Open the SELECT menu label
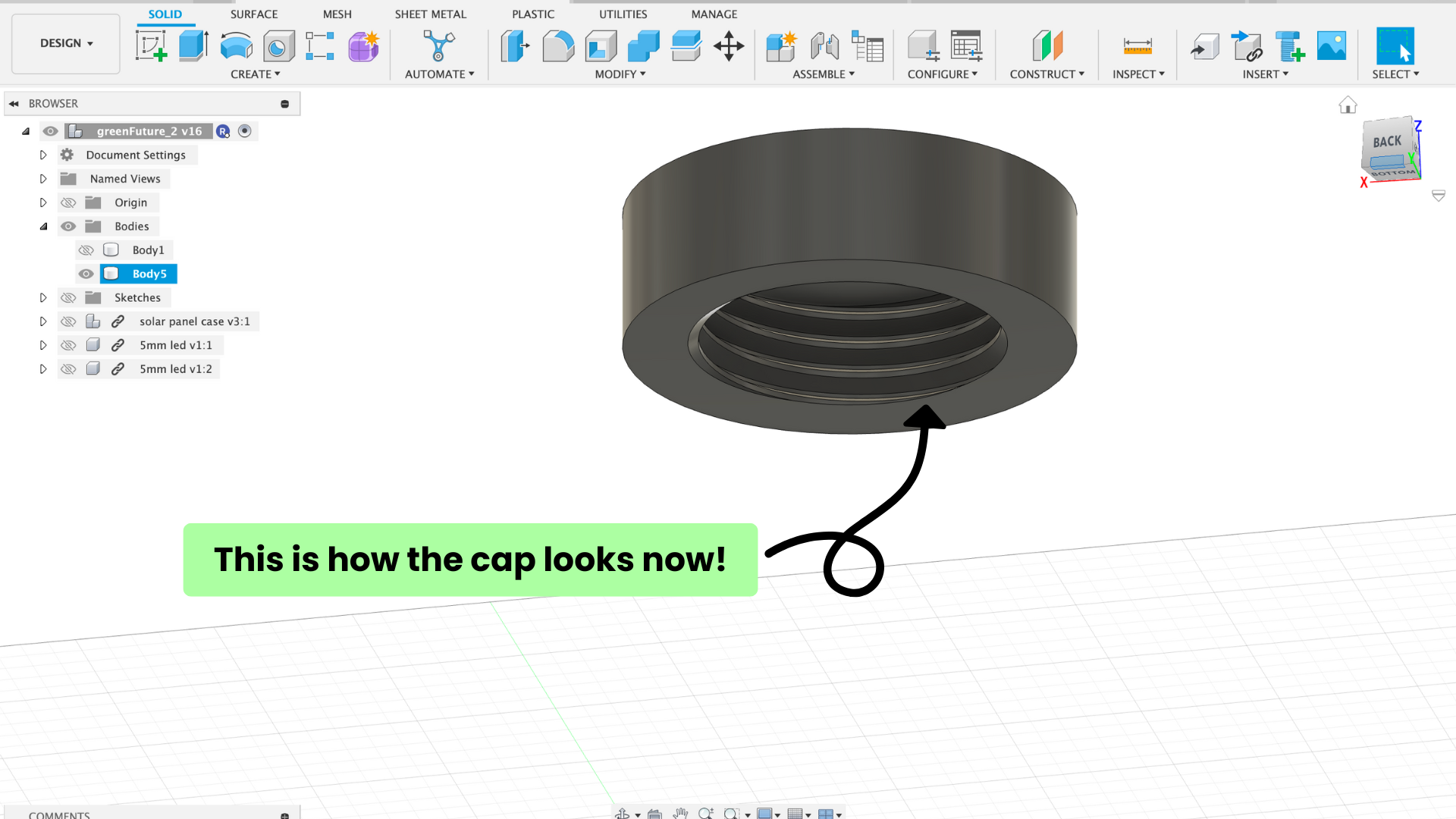Image resolution: width=1456 pixels, height=819 pixels. click(1395, 74)
